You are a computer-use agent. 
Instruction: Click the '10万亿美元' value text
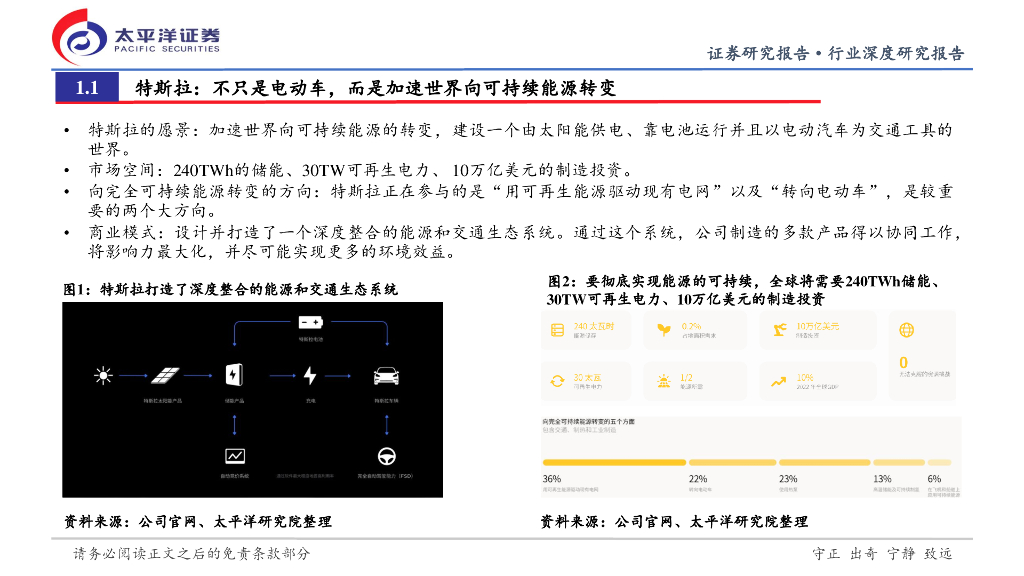(818, 326)
